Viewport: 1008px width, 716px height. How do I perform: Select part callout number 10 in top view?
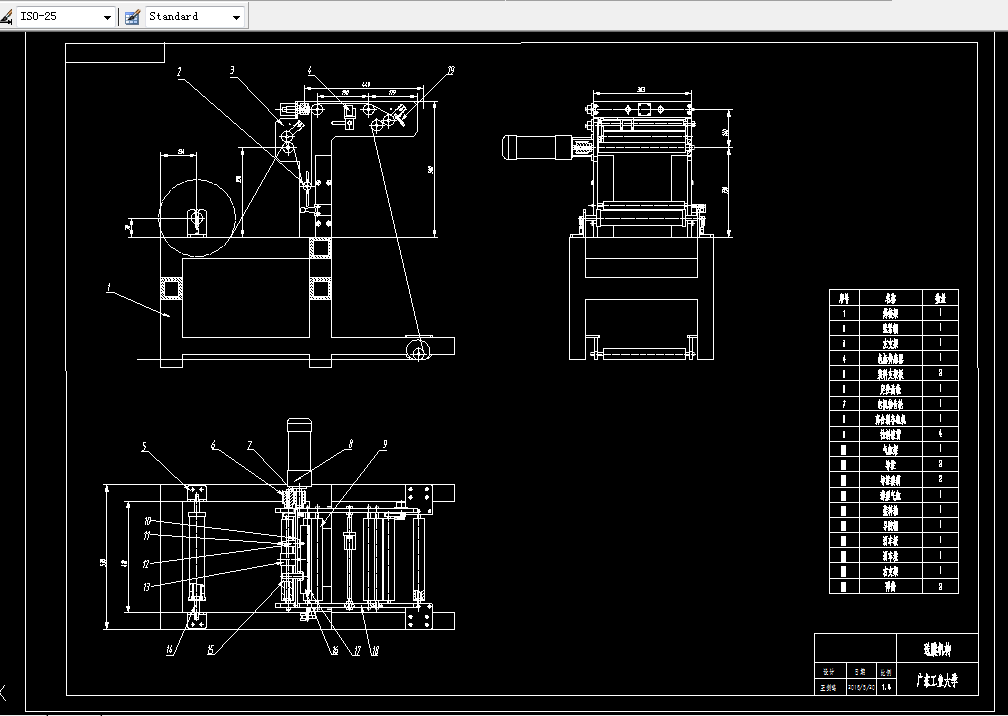point(147,521)
